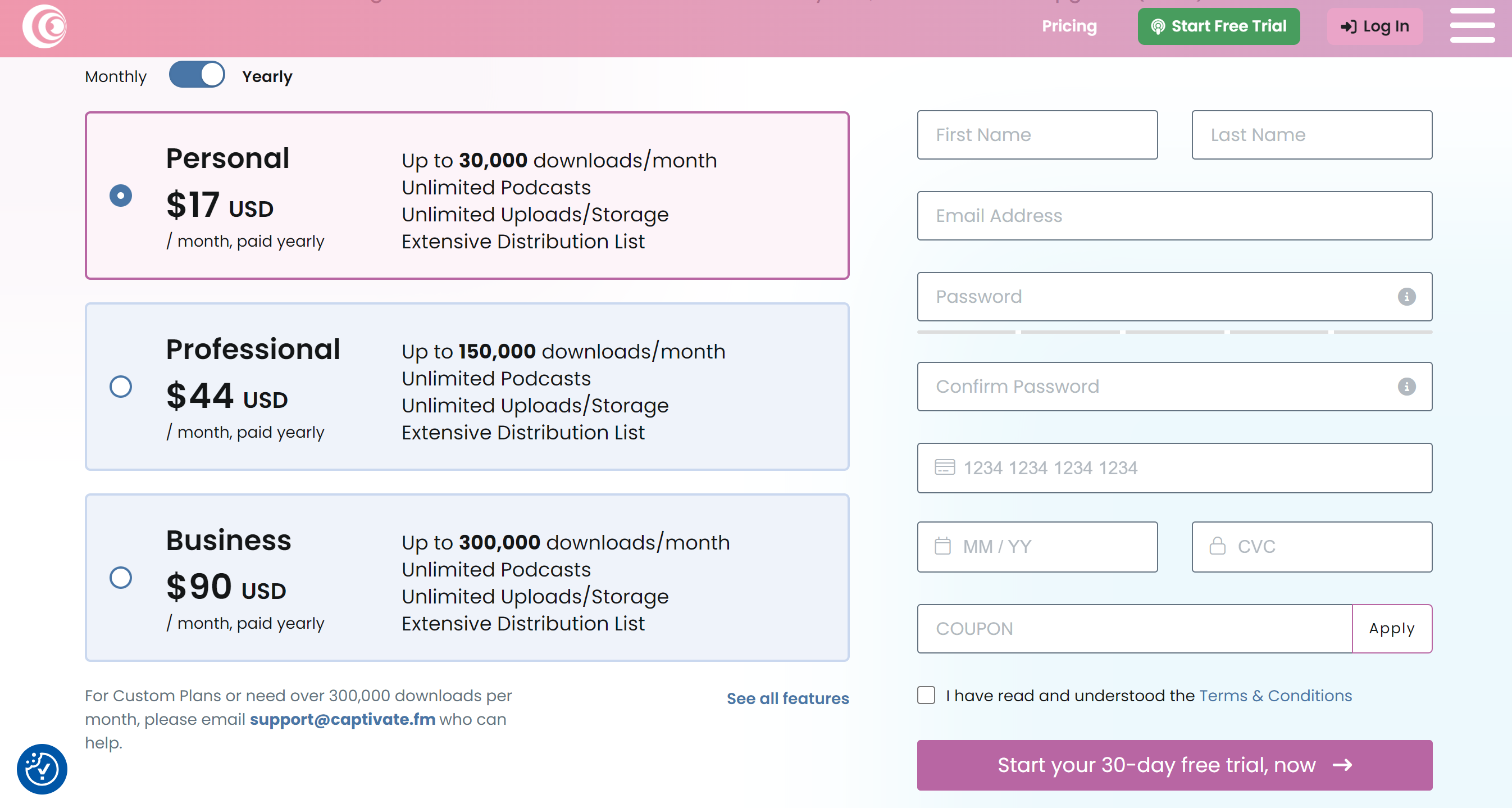Click the Captivate logo icon

point(44,26)
